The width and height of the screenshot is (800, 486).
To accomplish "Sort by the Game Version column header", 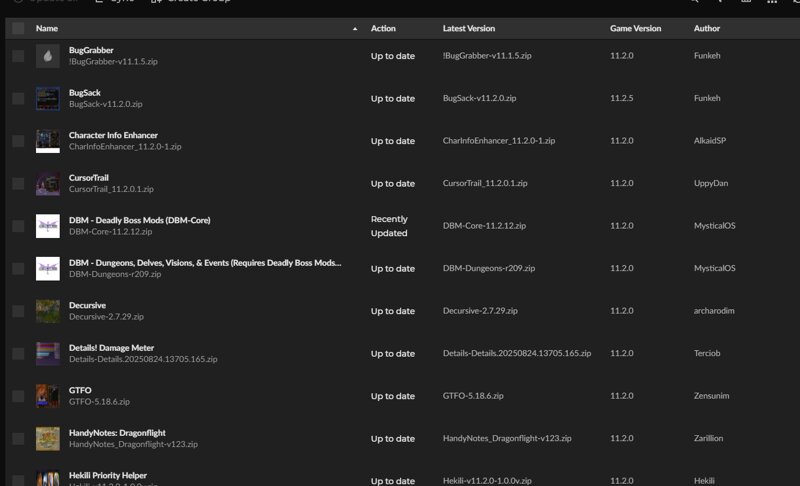I will pyautogui.click(x=635, y=29).
